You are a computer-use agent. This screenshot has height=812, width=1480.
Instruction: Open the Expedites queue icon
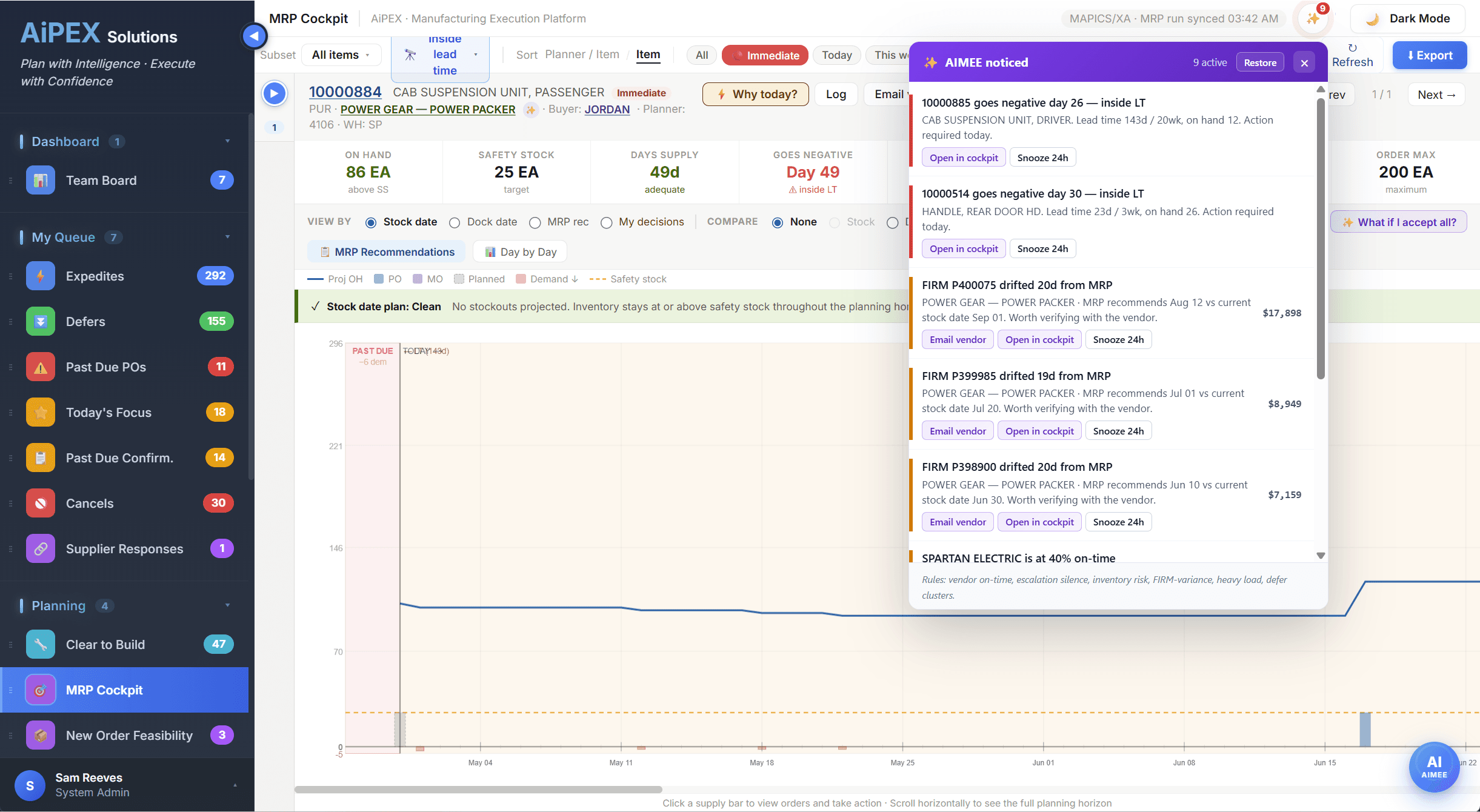(41, 276)
